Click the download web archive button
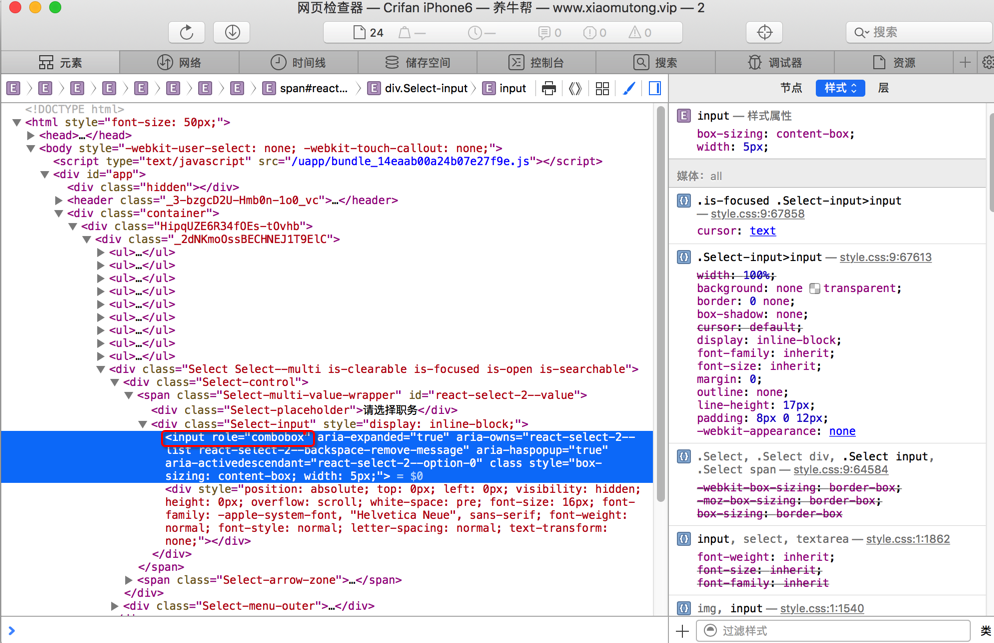This screenshot has width=994, height=643. click(x=232, y=32)
